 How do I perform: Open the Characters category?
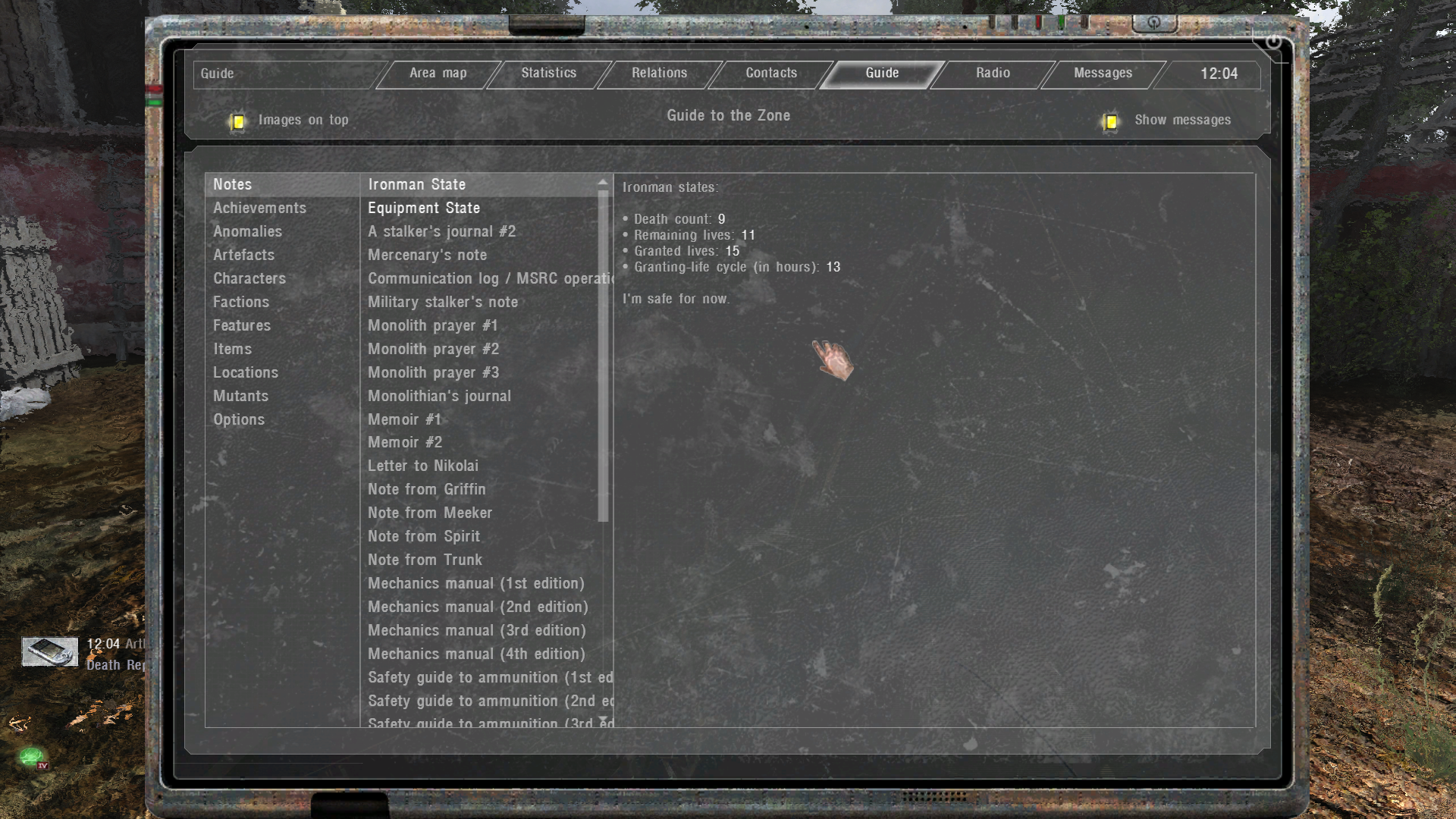(282, 279)
